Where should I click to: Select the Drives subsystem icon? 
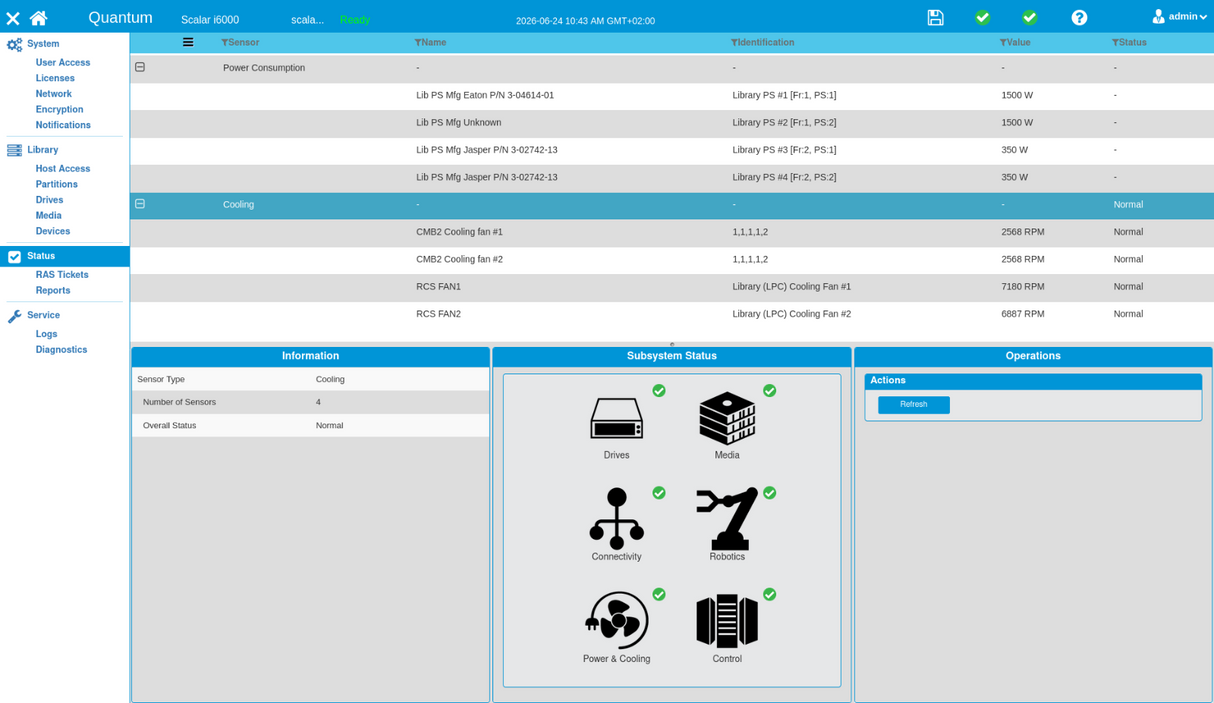click(x=617, y=418)
